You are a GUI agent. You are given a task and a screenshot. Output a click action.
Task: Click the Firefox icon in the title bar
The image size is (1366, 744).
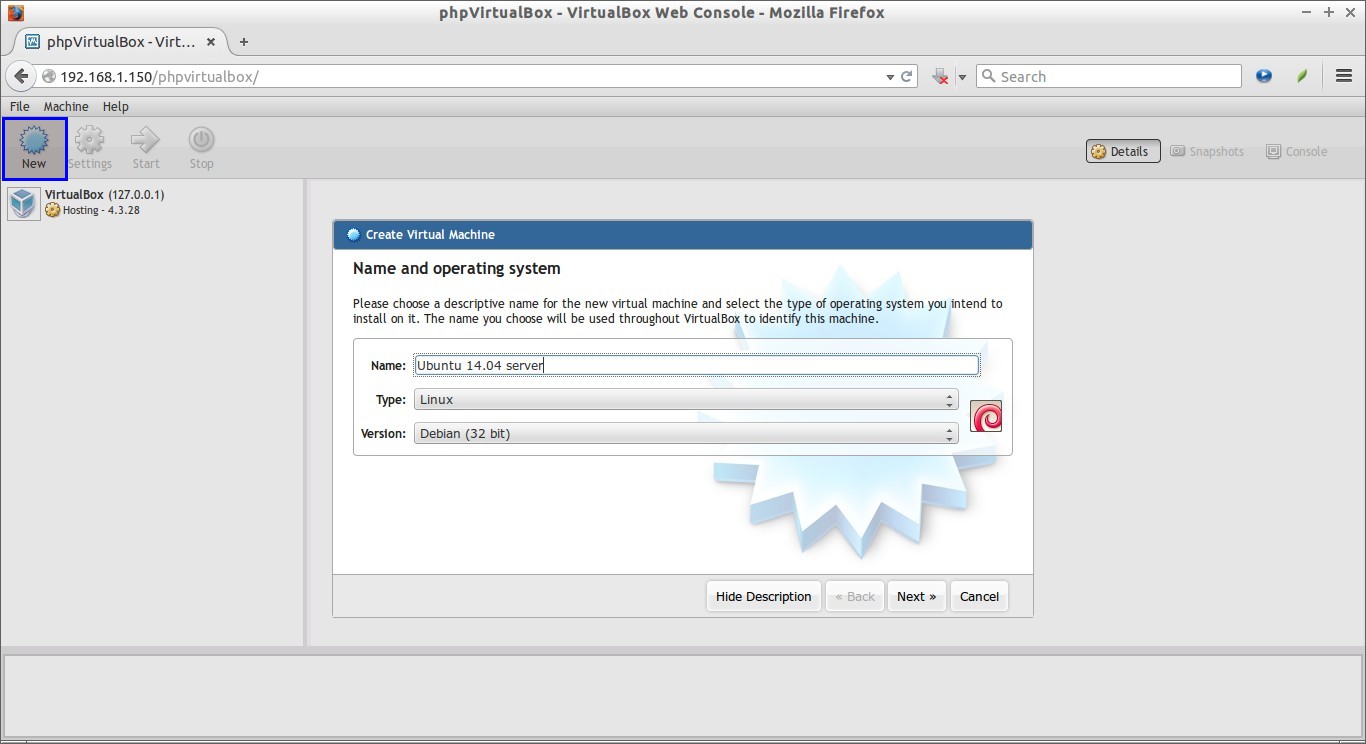click(x=14, y=12)
